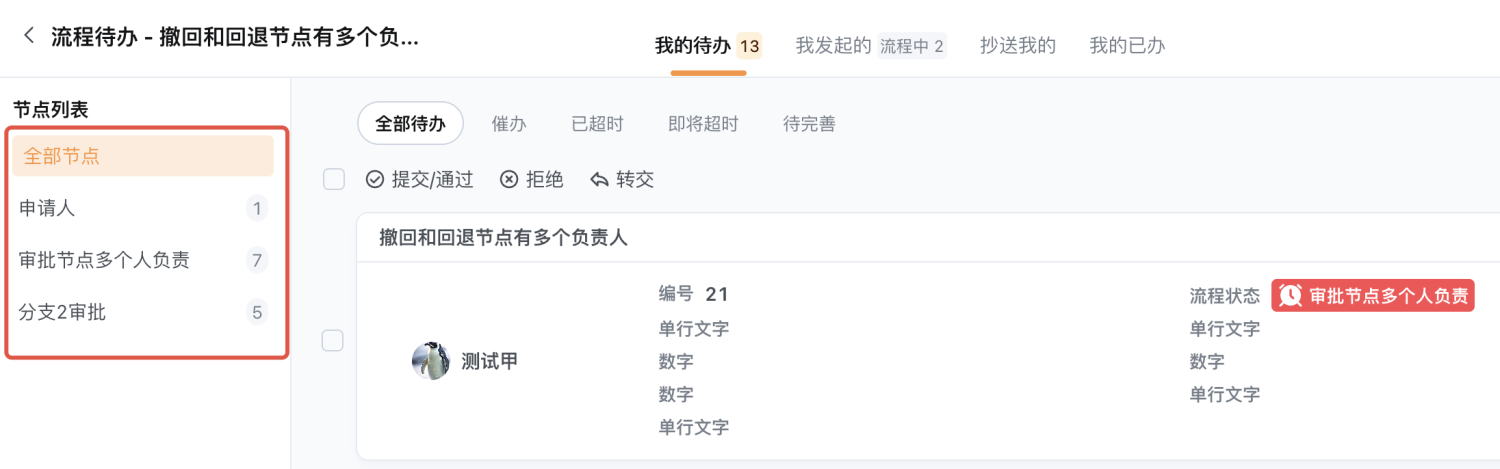Click the 转交 forward arrow icon
1500x469 pixels.
pyautogui.click(x=599, y=180)
